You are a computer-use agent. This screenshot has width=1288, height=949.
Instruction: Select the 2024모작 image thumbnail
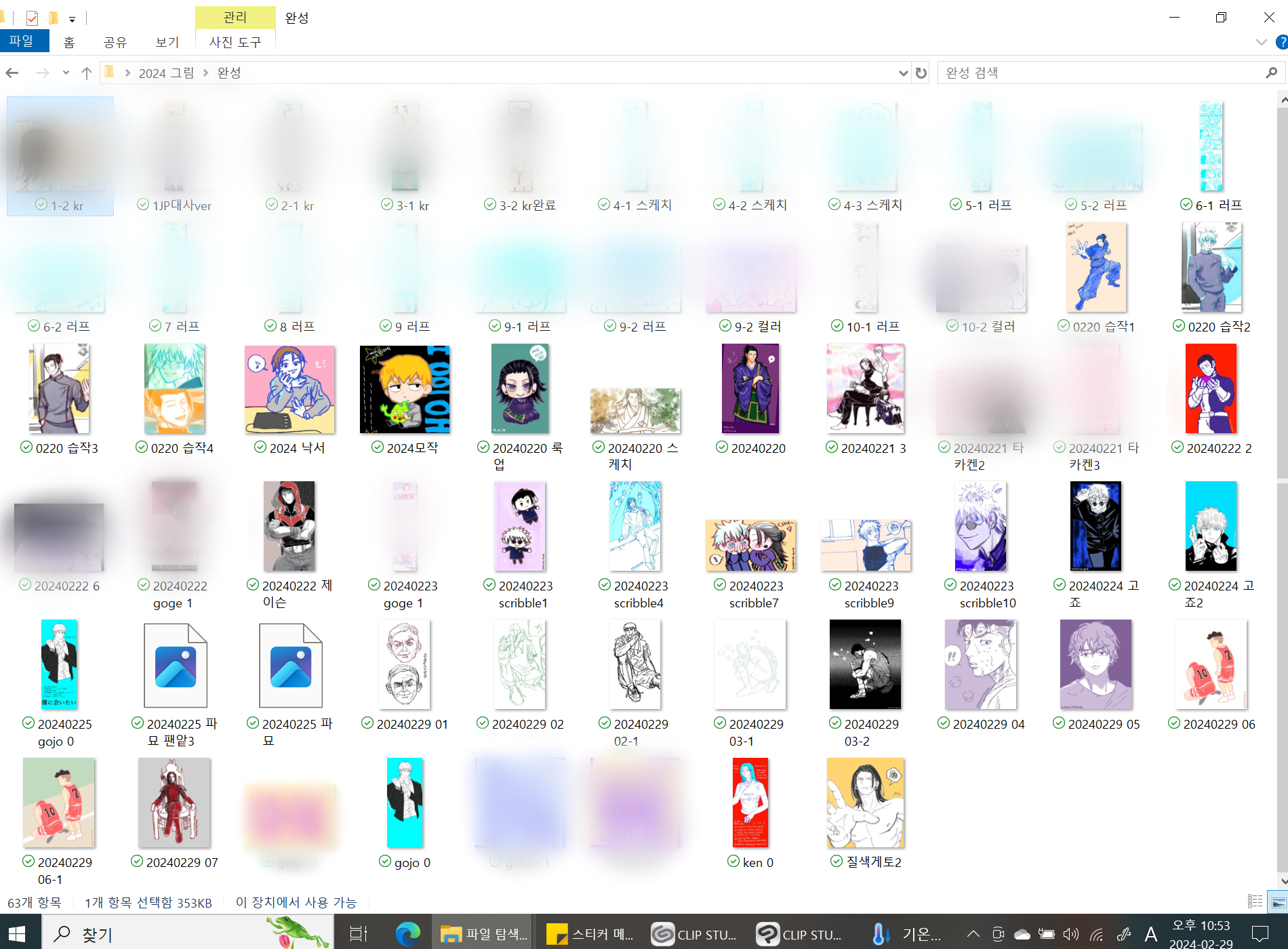(405, 389)
